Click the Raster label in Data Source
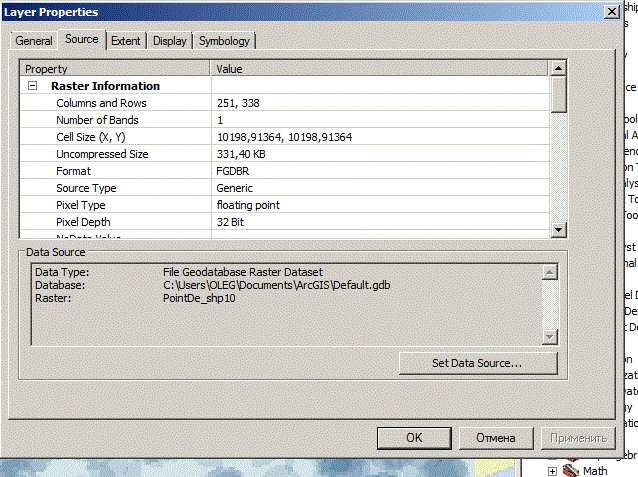The image size is (638, 477). [53, 298]
